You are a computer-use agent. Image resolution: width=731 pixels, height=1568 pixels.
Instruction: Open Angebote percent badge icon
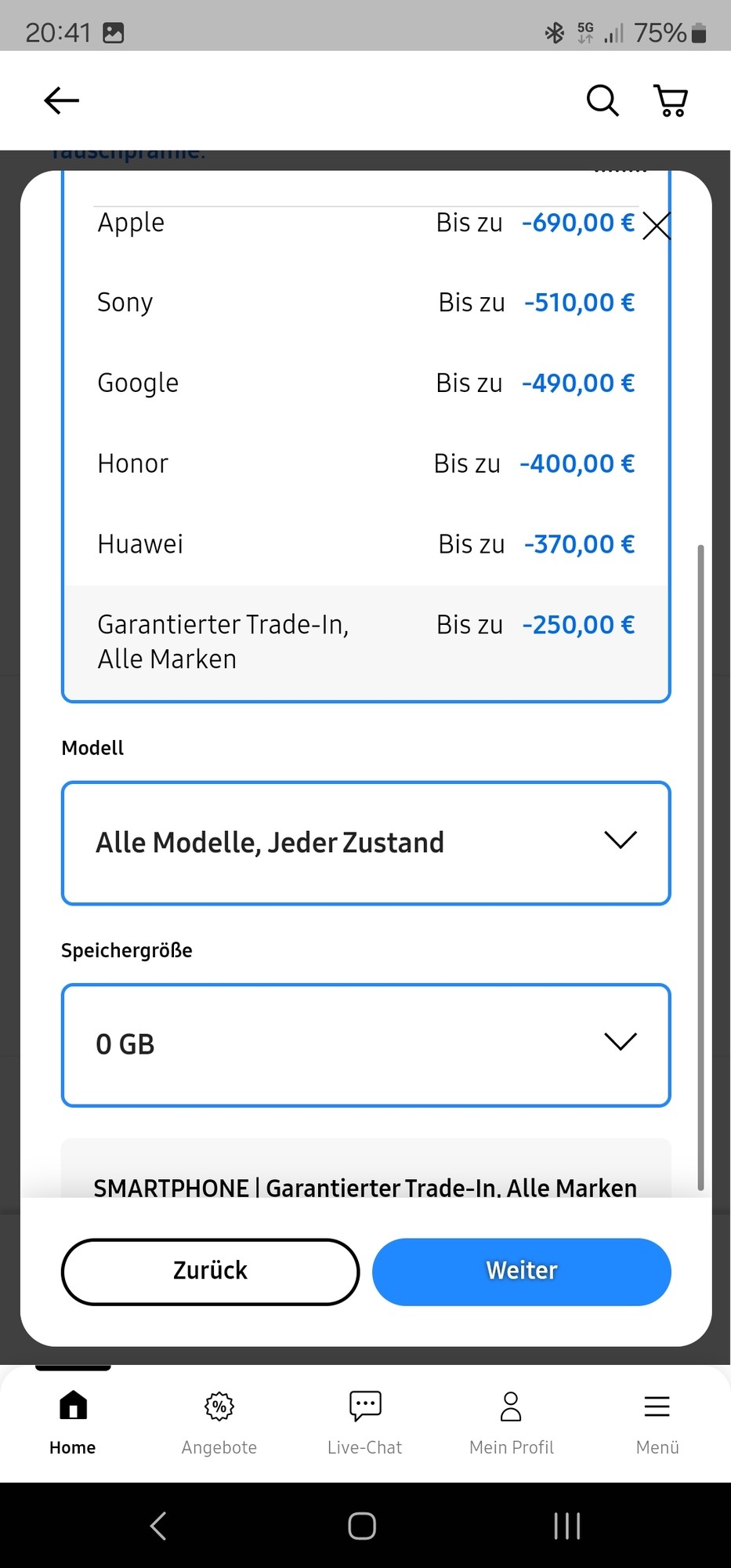tap(219, 1406)
